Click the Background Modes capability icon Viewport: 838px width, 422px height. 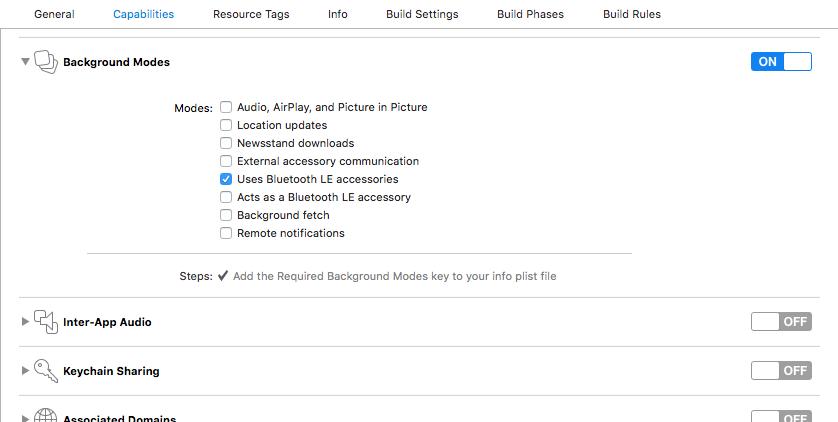pos(46,62)
